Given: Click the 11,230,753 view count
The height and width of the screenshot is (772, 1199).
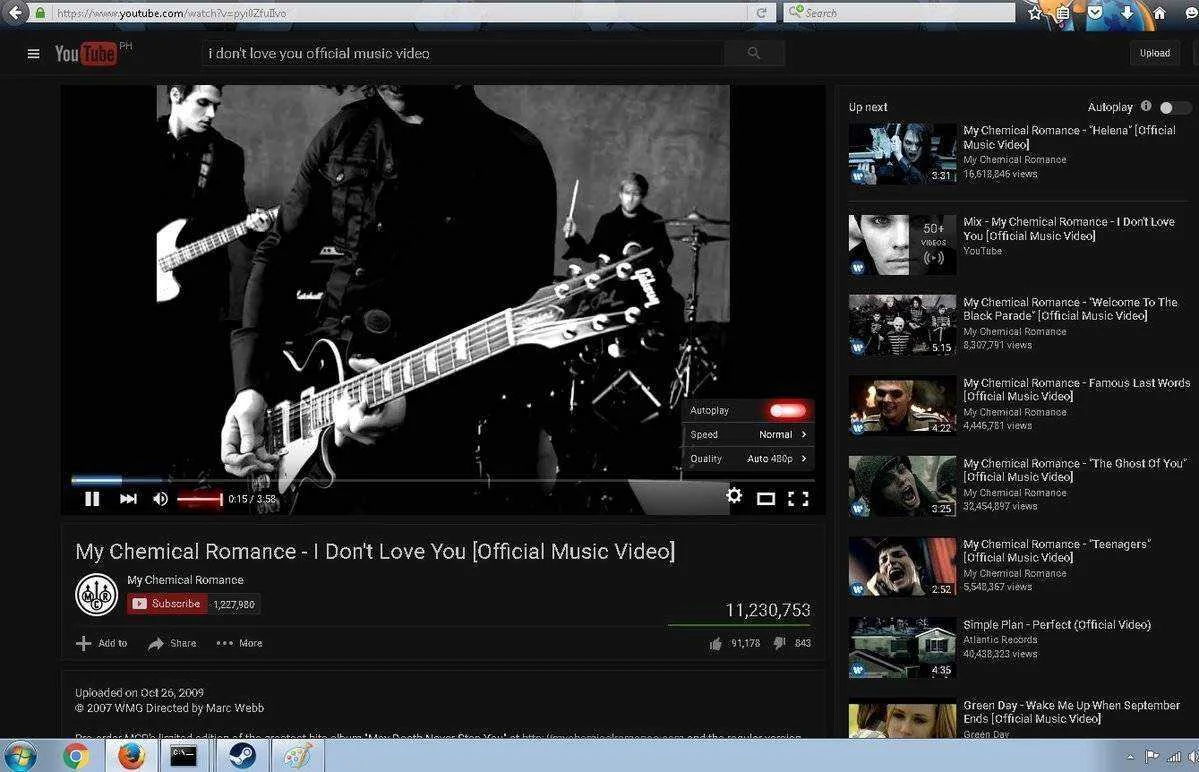Looking at the screenshot, I should tap(768, 610).
